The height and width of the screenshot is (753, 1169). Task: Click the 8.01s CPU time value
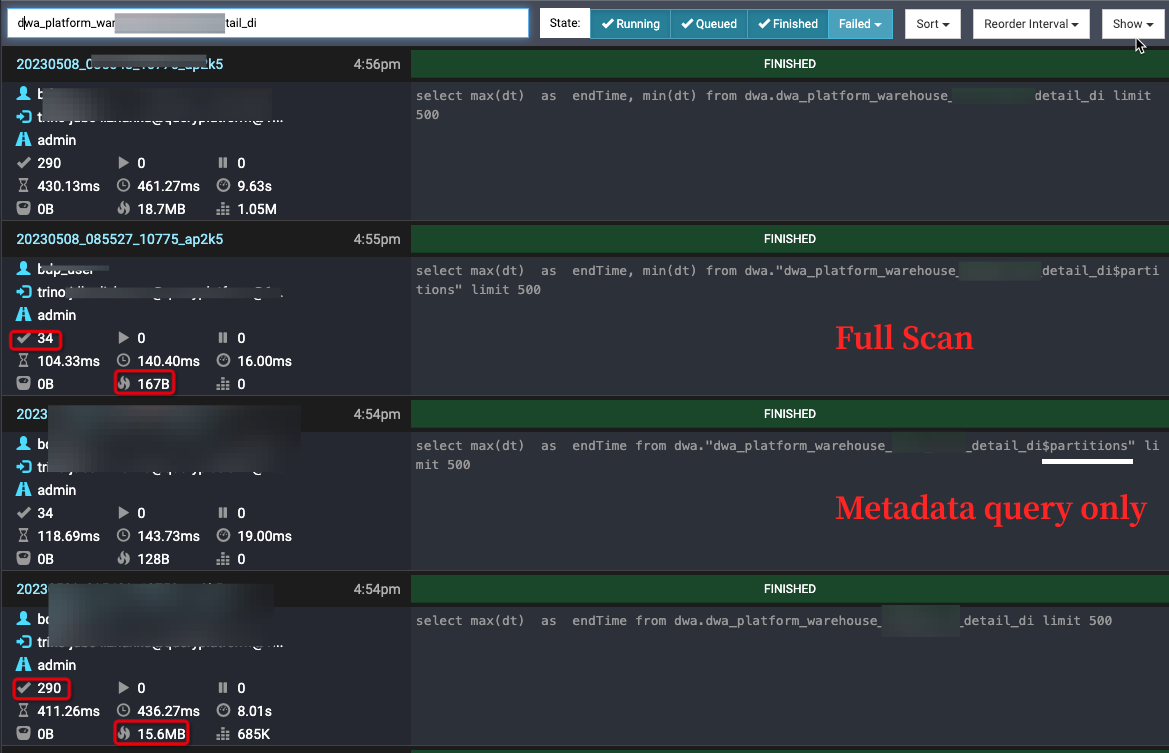pos(254,711)
